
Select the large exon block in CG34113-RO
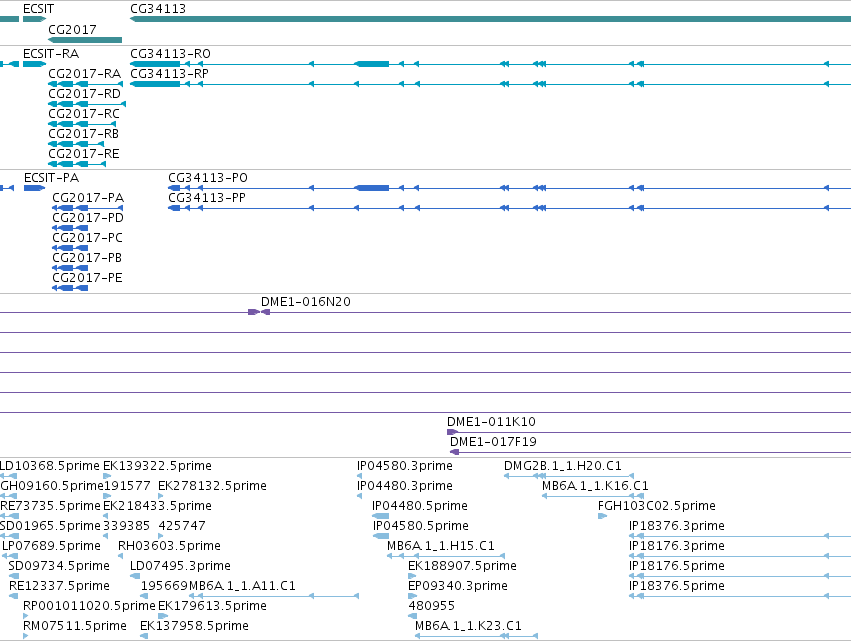click(x=372, y=64)
